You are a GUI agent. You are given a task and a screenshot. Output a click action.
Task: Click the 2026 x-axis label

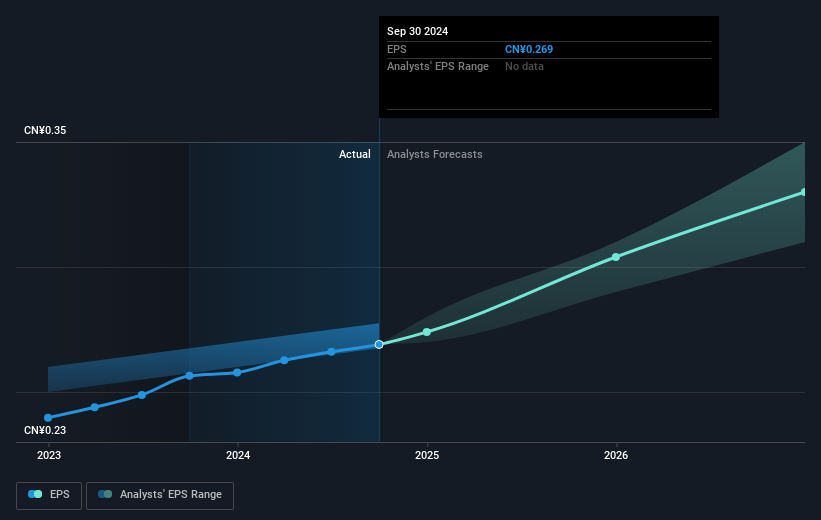pos(616,455)
